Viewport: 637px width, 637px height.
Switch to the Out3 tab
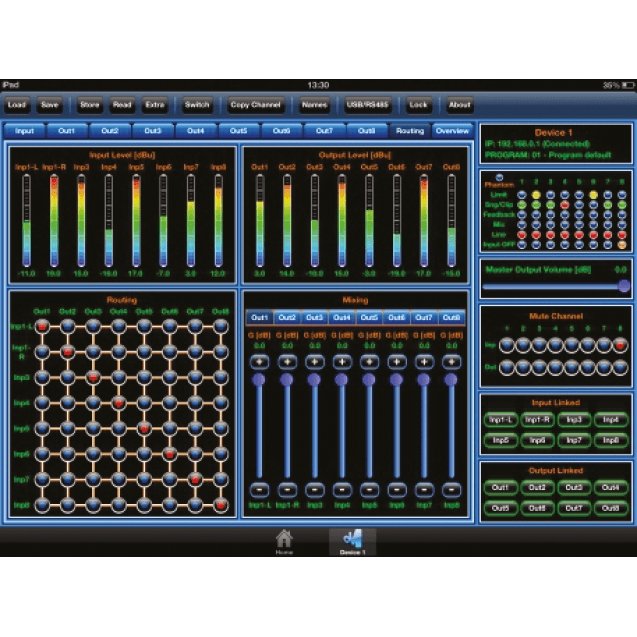pyautogui.click(x=152, y=131)
